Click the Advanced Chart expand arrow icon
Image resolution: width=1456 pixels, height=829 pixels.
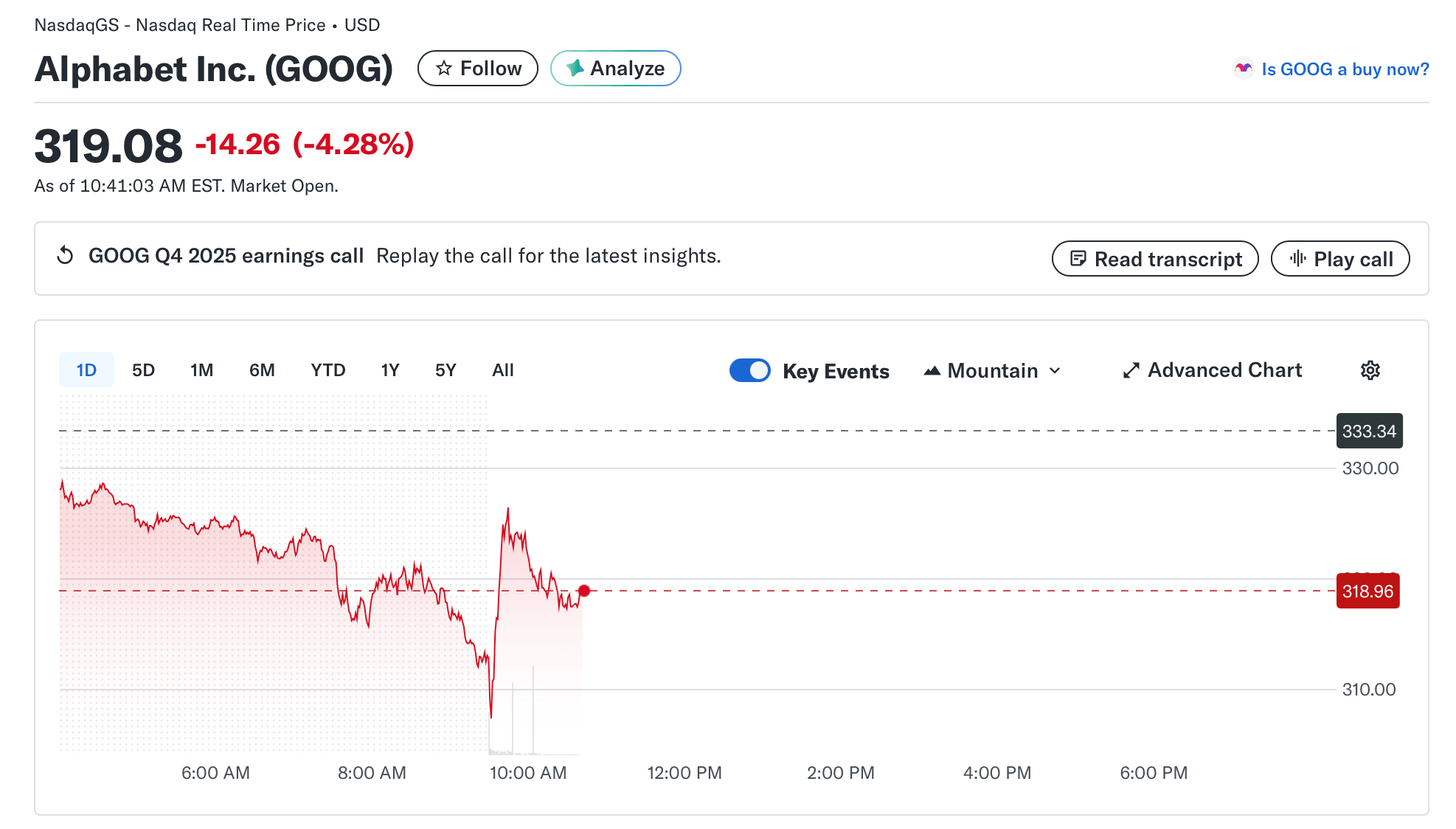1131,370
